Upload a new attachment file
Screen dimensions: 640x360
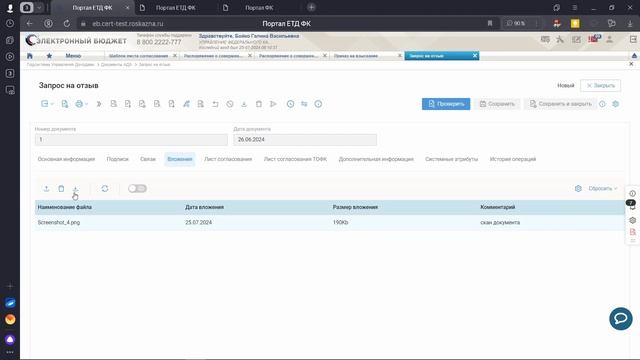[46, 189]
